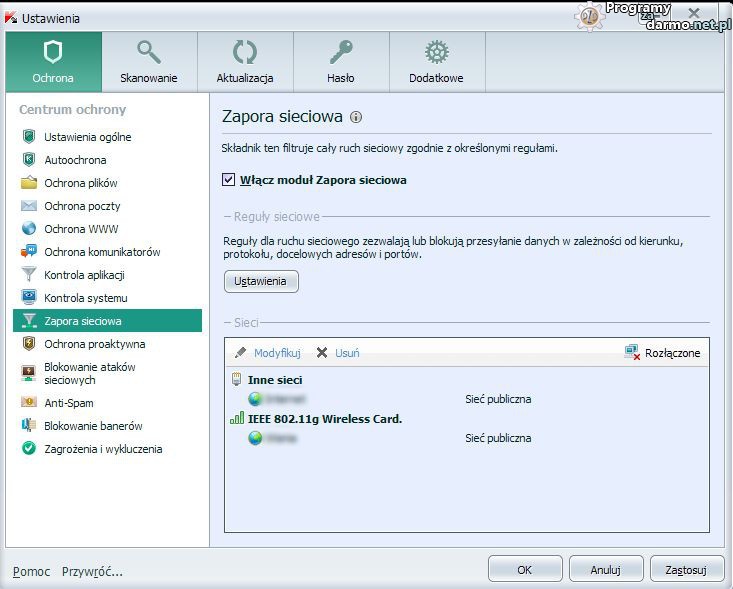The width and height of the screenshot is (733, 589).
Task: Click the folder icon for Ochrona plików
Action: tap(29, 182)
